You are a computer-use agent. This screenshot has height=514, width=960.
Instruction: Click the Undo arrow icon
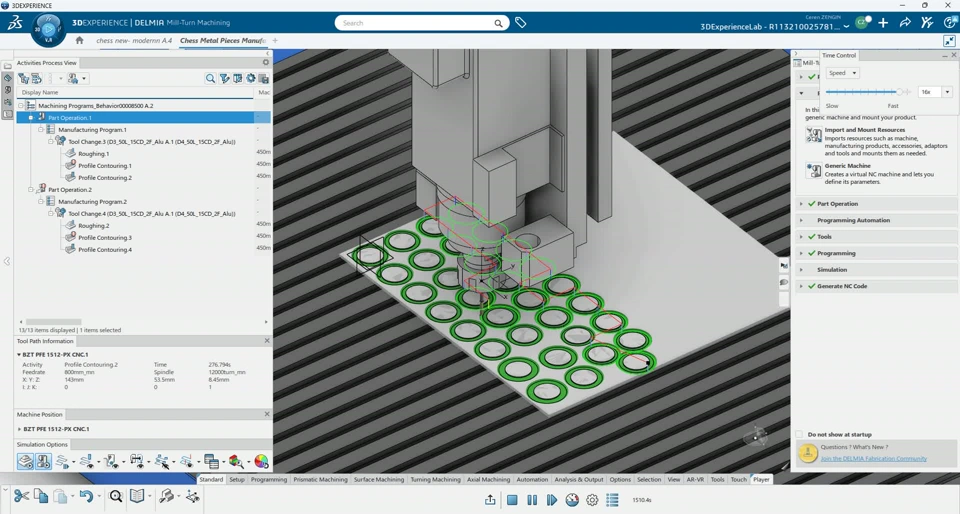[86, 496]
